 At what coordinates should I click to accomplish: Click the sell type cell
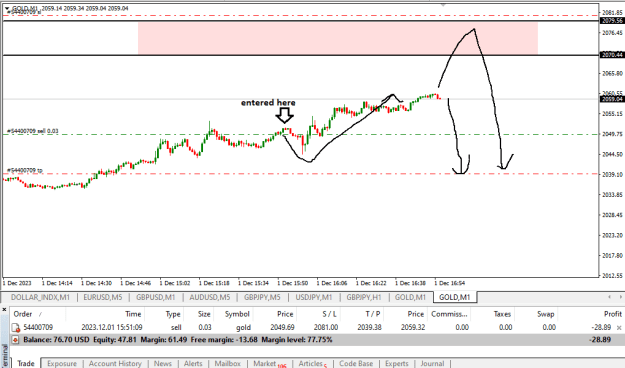coord(176,327)
